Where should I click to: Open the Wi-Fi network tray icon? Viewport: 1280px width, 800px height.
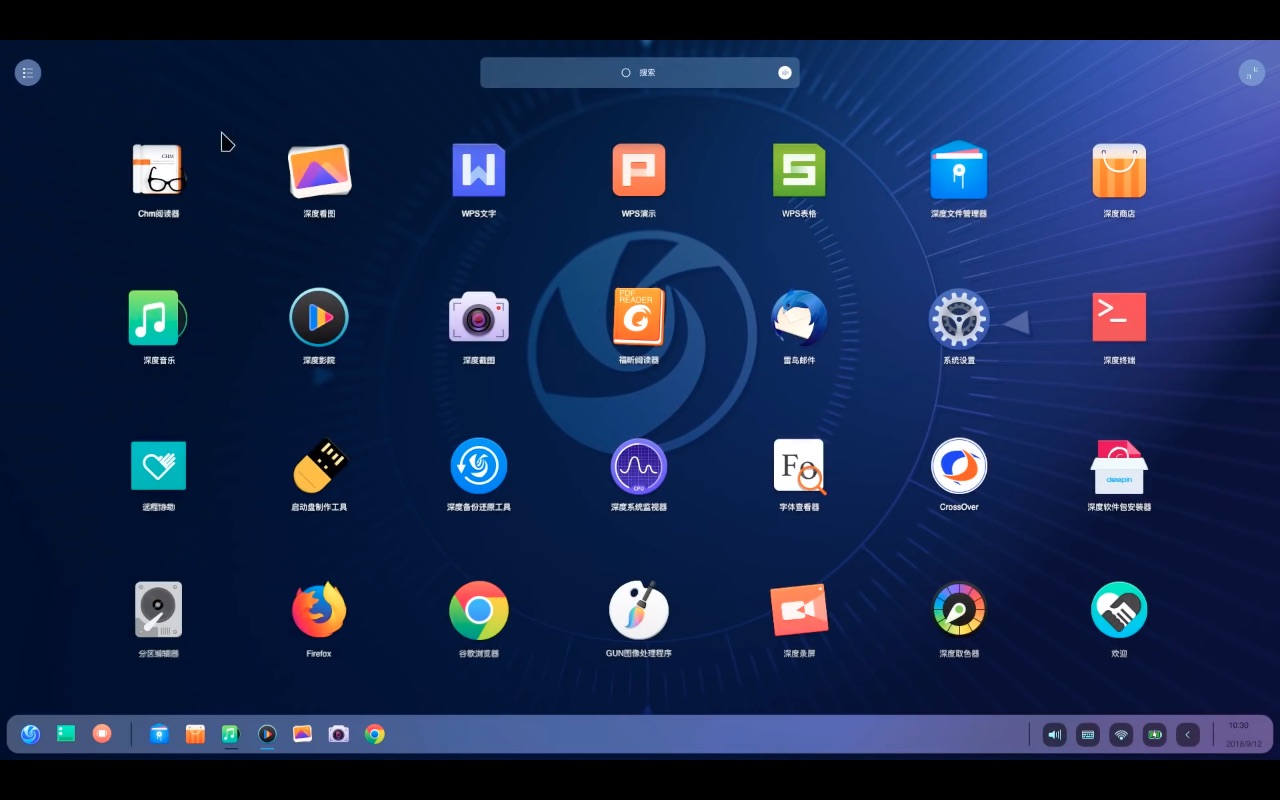coord(1121,735)
